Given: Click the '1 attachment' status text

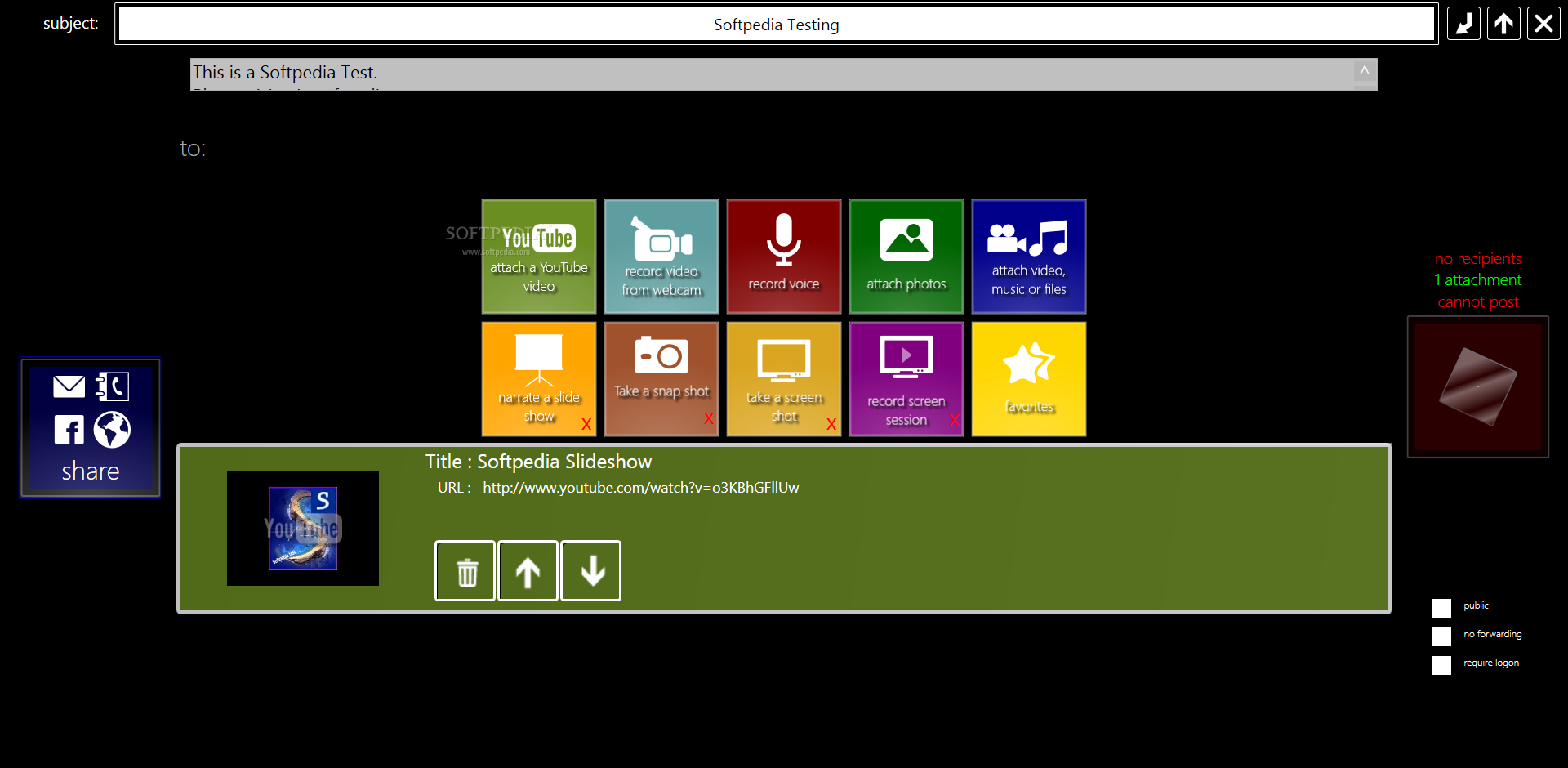Looking at the screenshot, I should pos(1478,280).
